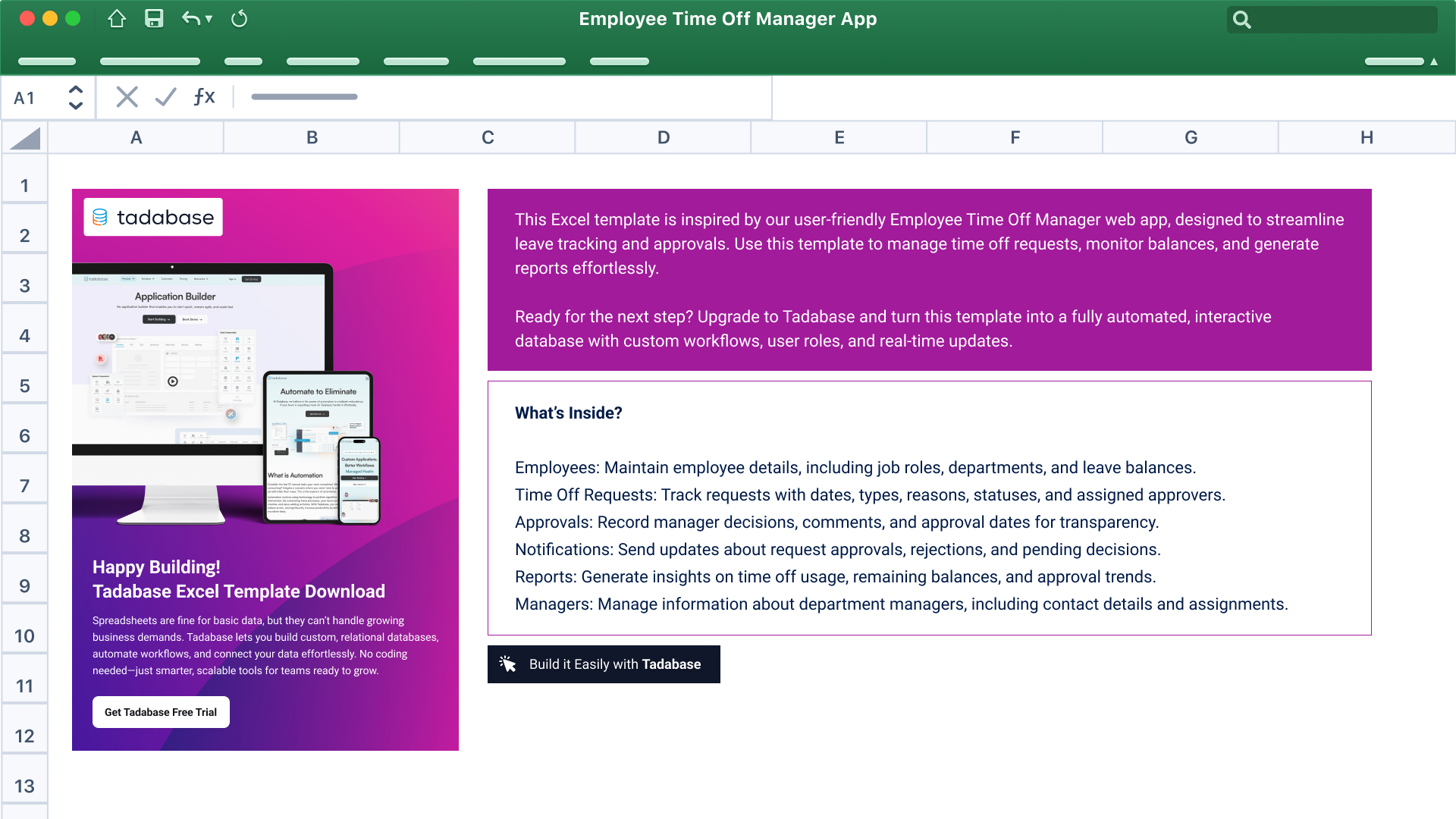Viewport: 1456px width, 819px height.
Task: Click the Approvals: Record manager decisions line
Action: click(837, 522)
